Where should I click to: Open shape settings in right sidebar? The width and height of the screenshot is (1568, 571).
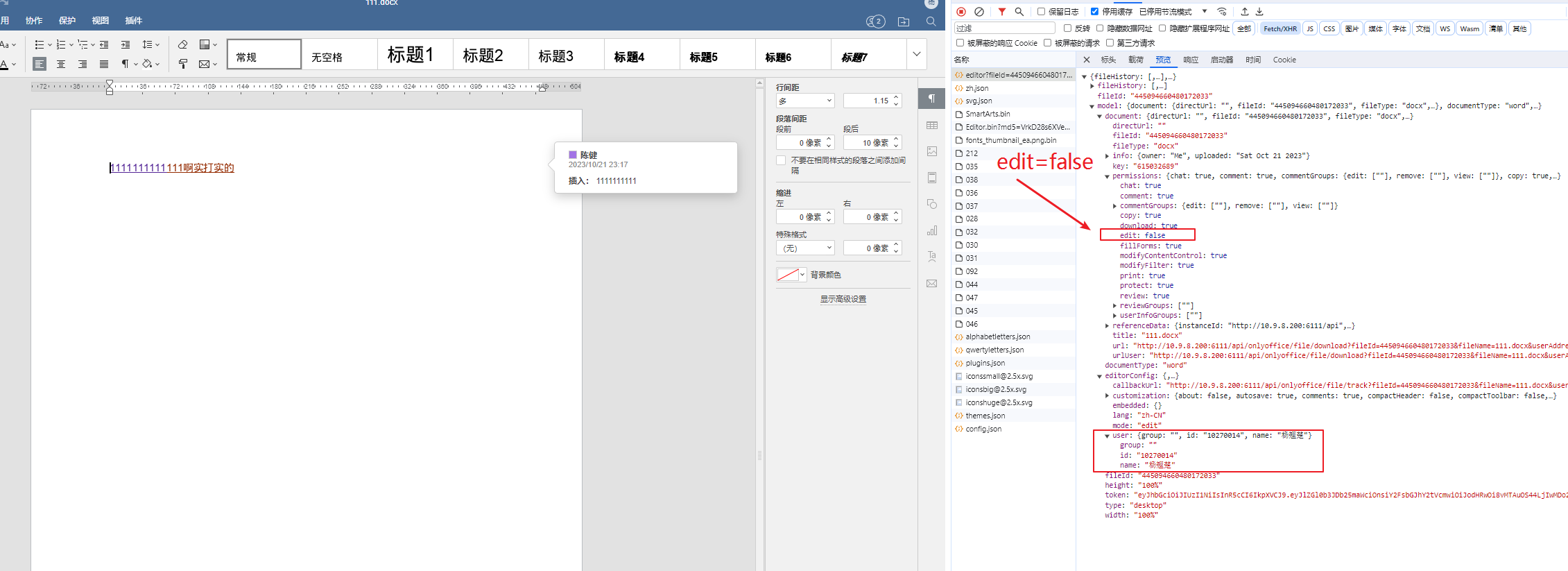[x=932, y=204]
